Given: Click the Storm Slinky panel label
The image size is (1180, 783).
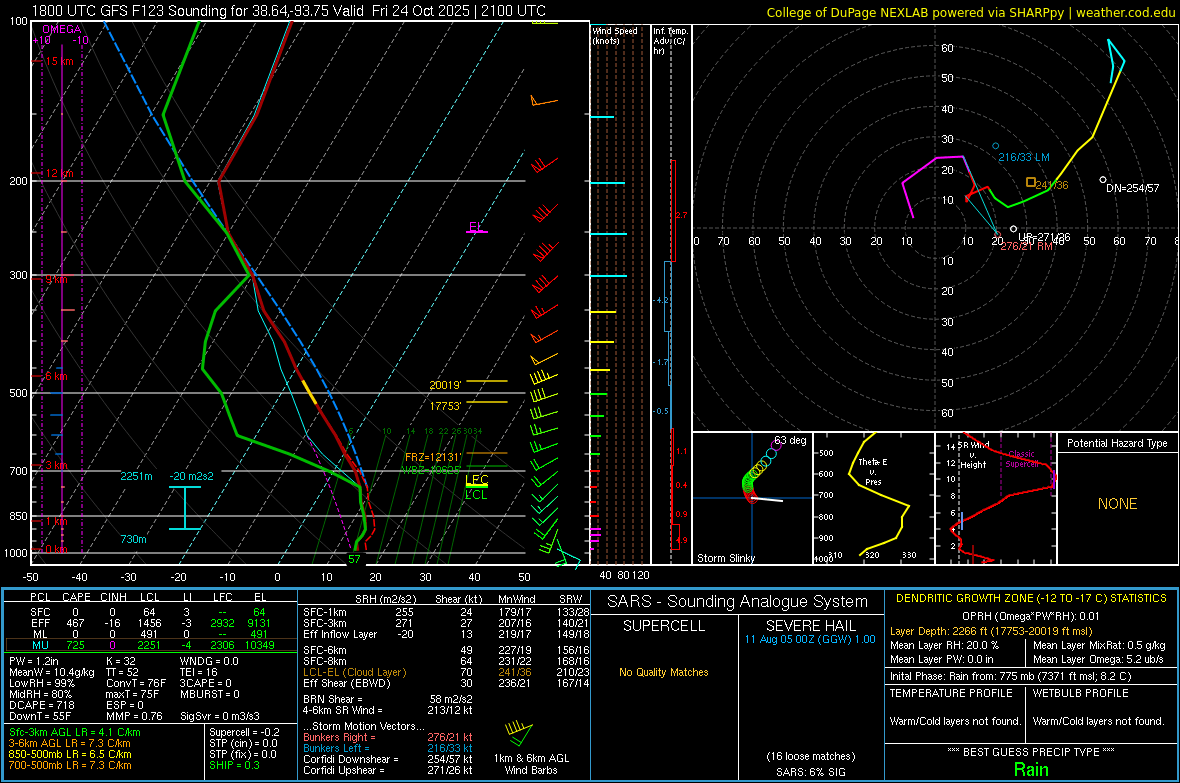Looking at the screenshot, I should tap(725, 558).
